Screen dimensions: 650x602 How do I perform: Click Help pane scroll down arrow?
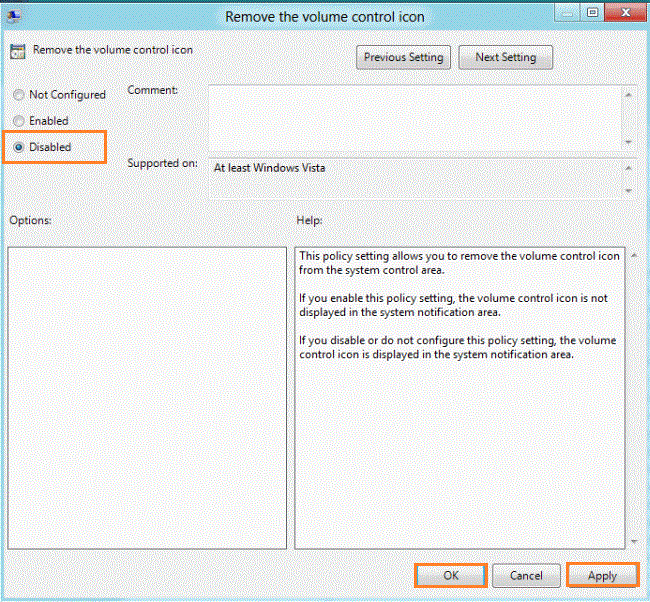[x=634, y=541]
